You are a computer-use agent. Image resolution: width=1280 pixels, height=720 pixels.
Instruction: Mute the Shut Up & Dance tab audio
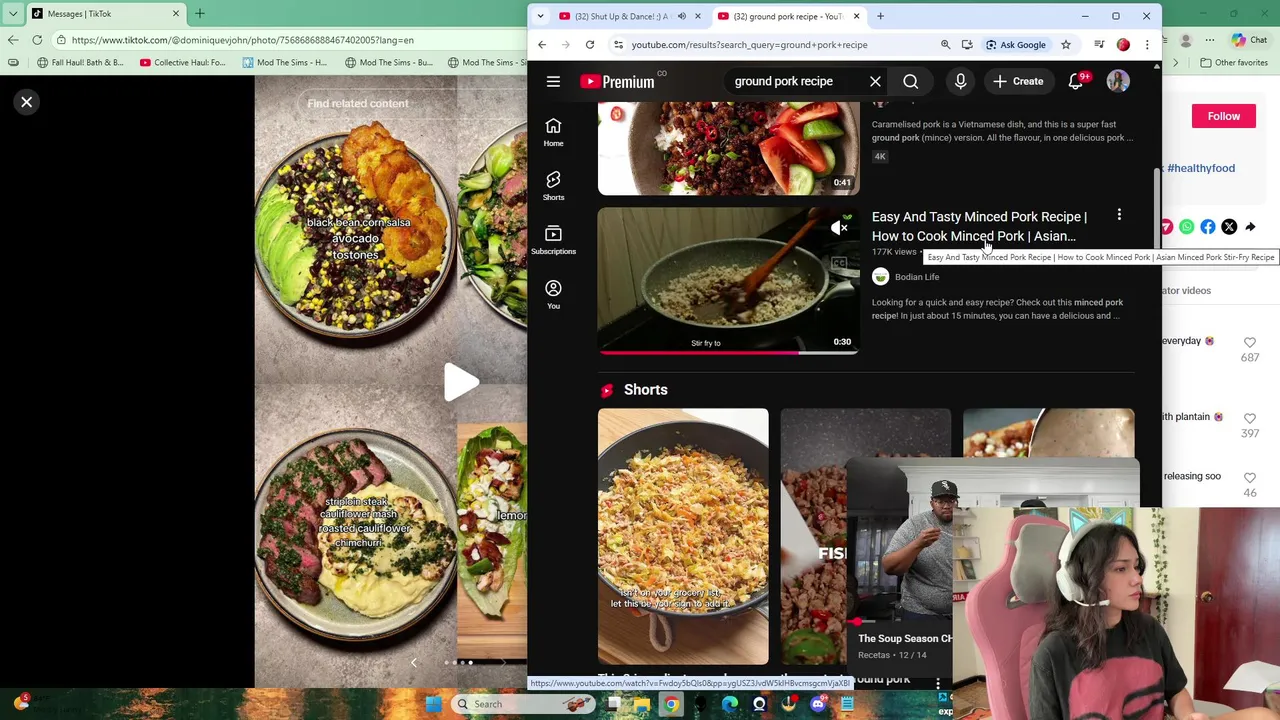tap(682, 16)
